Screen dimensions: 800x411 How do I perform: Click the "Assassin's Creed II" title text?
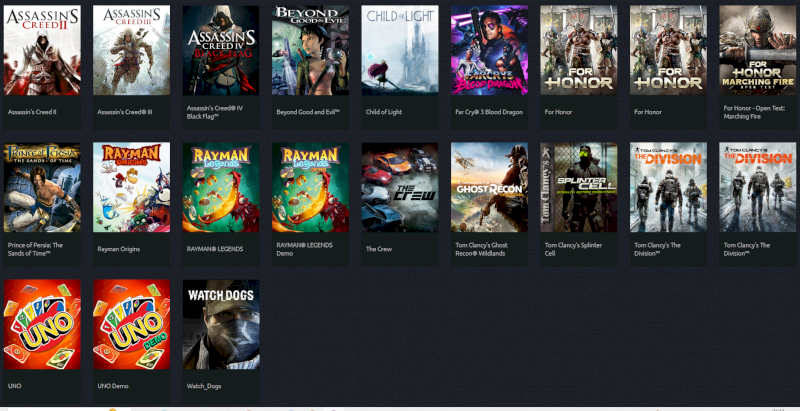click(32, 112)
